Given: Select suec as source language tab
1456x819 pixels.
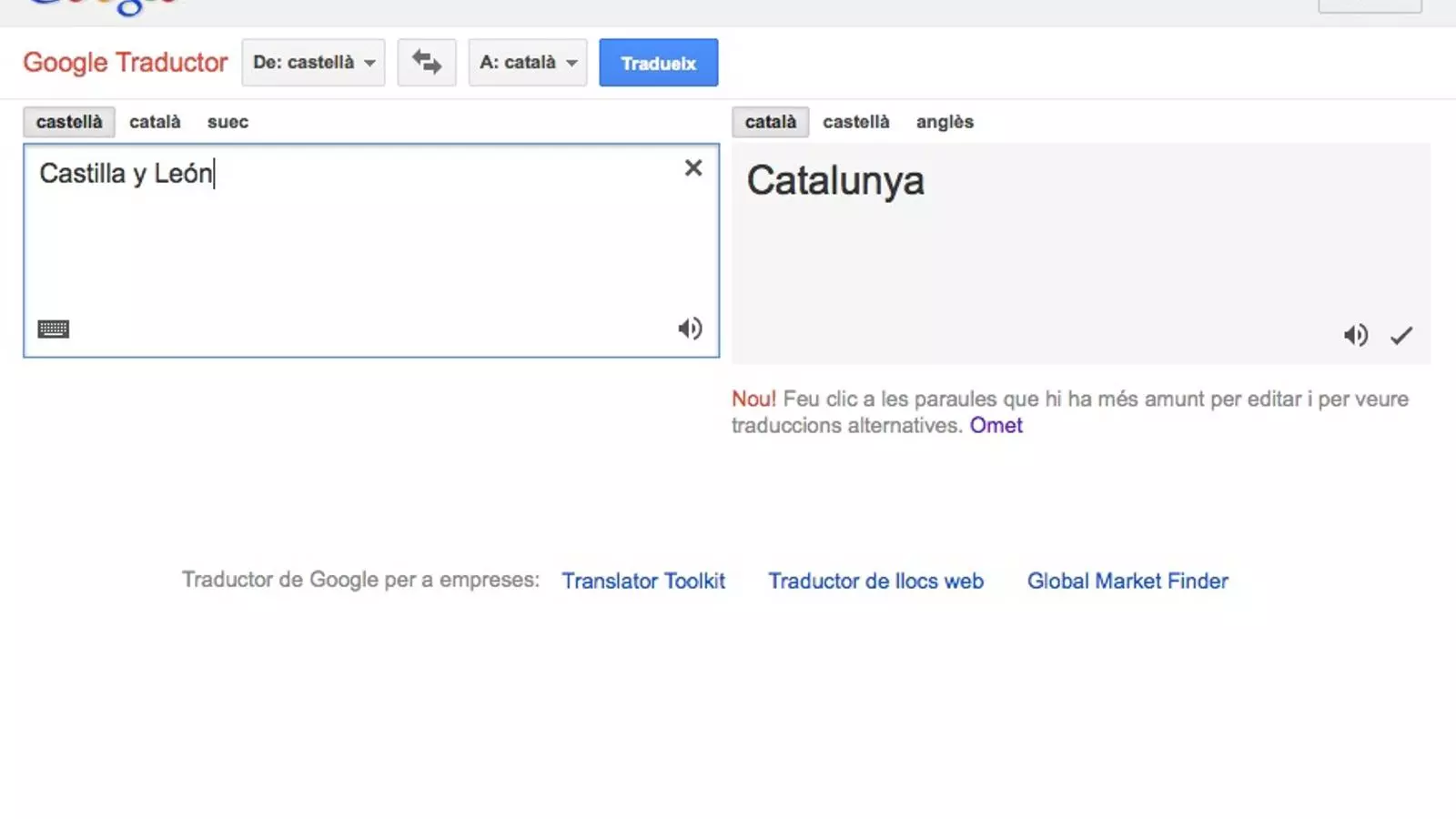Looking at the screenshot, I should (227, 122).
